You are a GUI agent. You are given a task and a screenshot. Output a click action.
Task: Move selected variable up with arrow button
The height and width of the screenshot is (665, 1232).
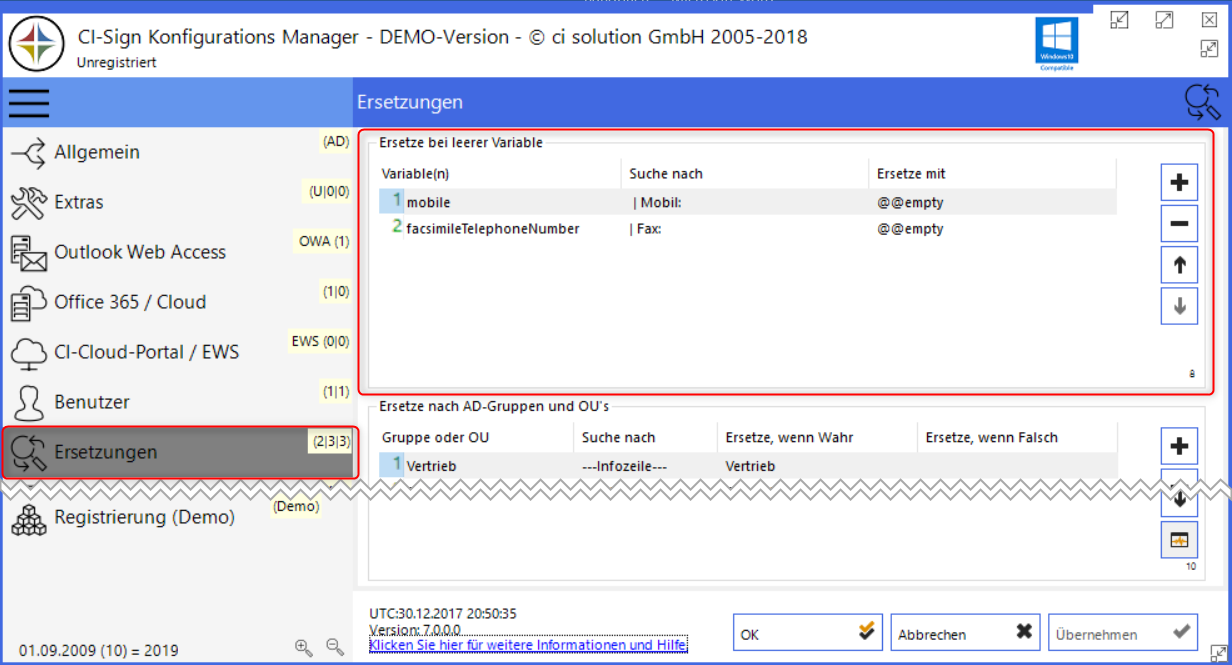click(1179, 265)
